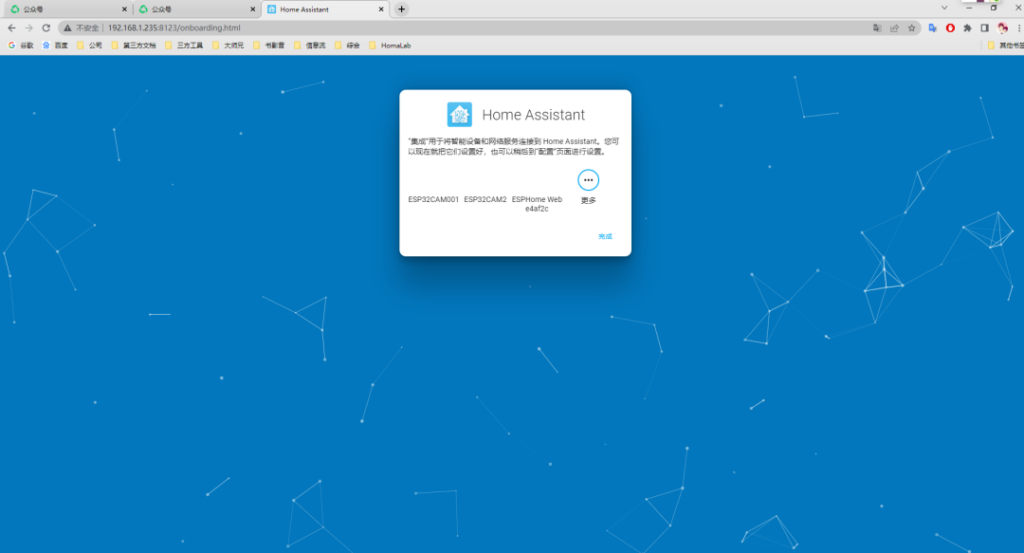Click the more integrations circle icon

tap(588, 180)
